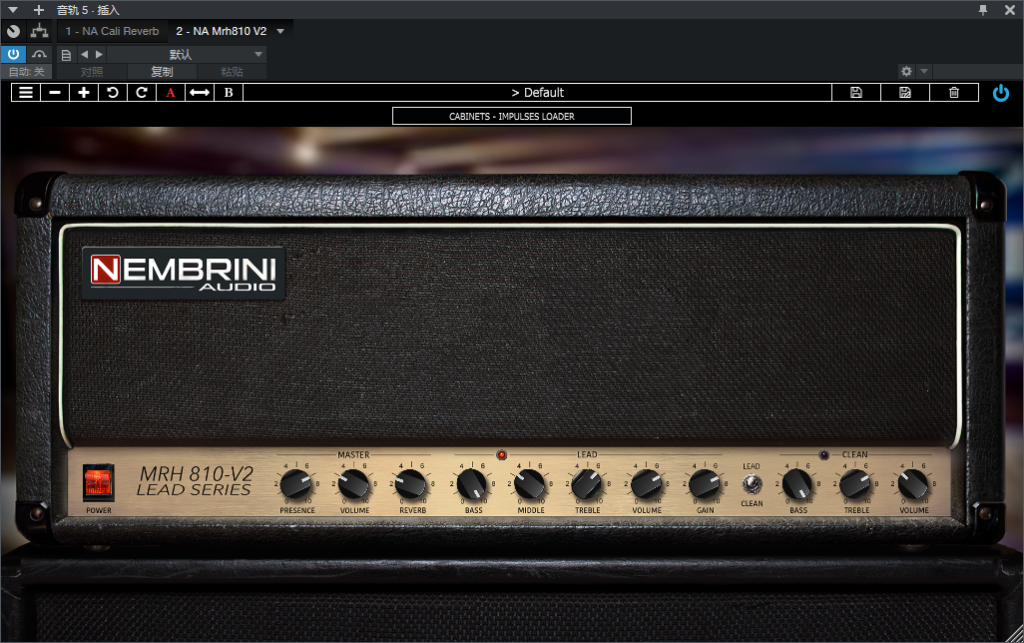Click the Master VOLUME knob
The image size is (1024, 643).
354,484
